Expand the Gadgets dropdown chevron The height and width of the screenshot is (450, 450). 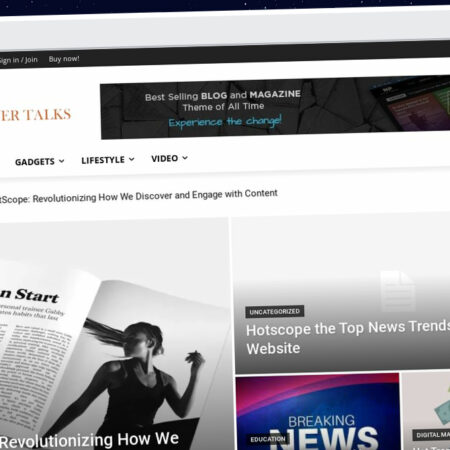[x=61, y=161]
